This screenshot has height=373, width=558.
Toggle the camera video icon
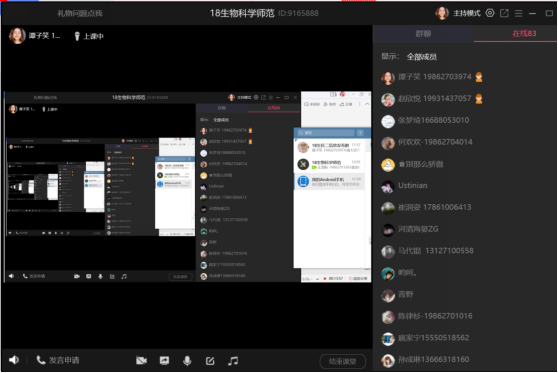tap(141, 361)
